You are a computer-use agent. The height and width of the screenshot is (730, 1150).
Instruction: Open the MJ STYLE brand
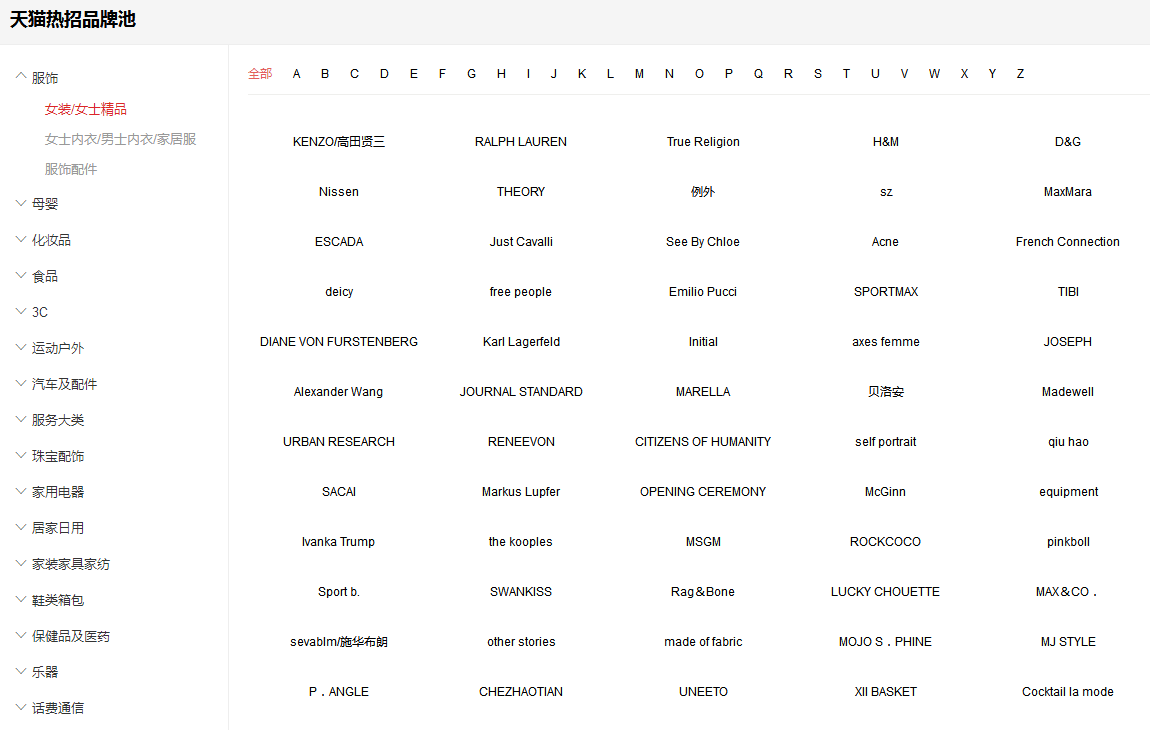tap(1068, 642)
